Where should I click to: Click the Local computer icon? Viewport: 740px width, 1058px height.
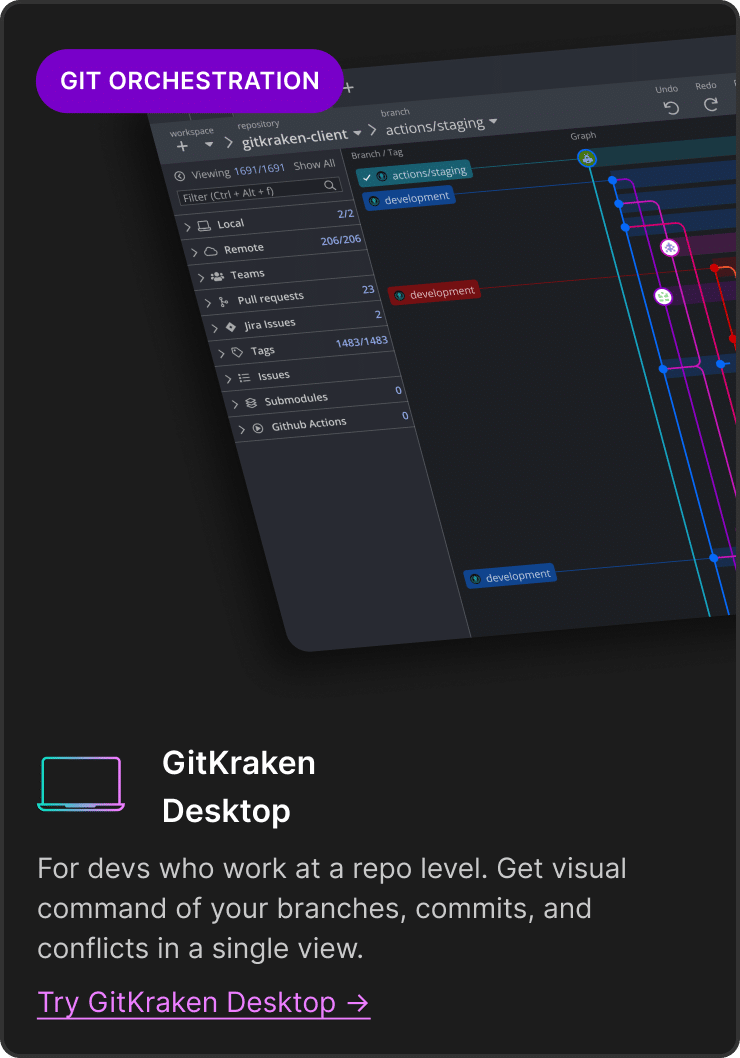204,225
